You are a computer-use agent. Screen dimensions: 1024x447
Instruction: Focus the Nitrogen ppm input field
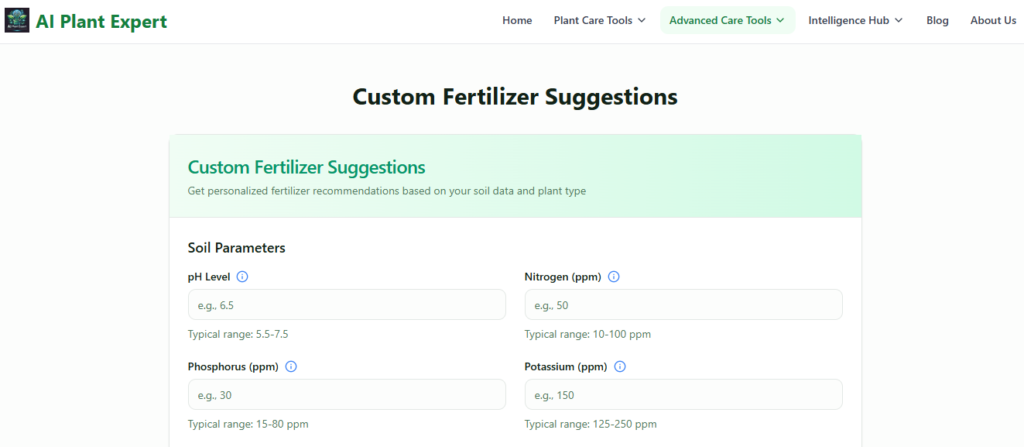683,305
